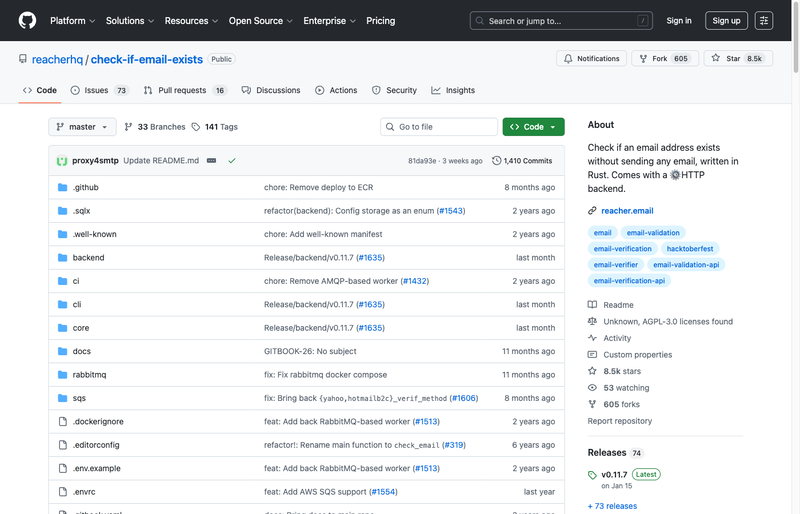
Task: Open the reacher.email website link
Action: click(625, 211)
